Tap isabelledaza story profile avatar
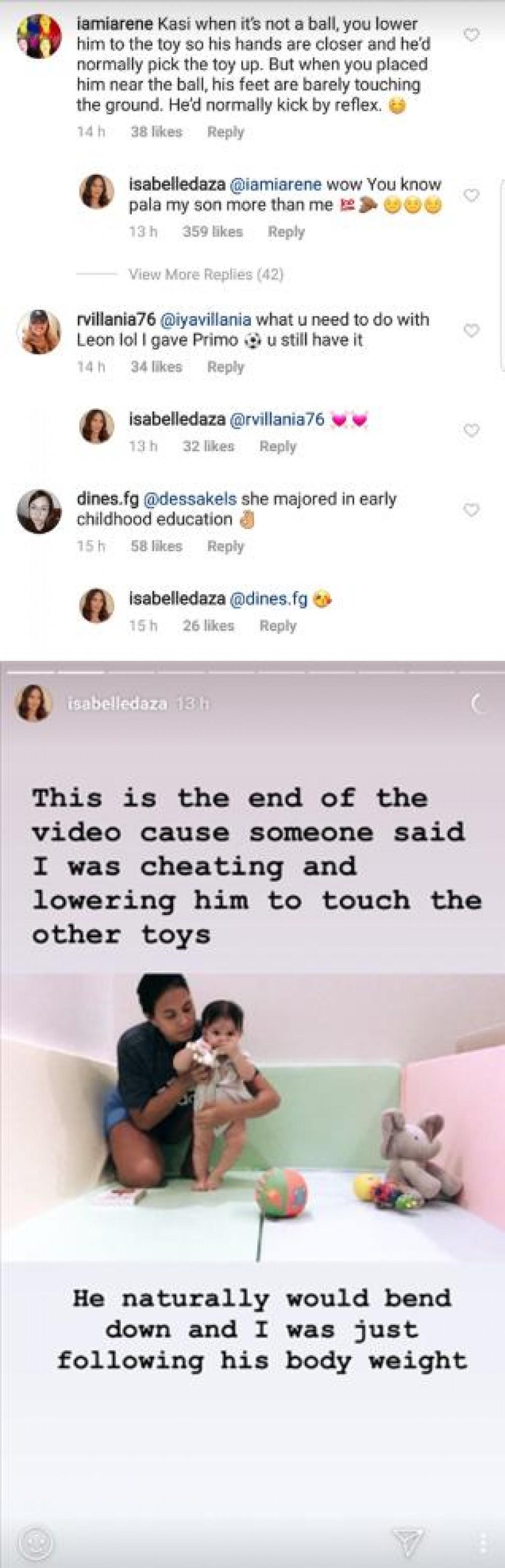The height and width of the screenshot is (1568, 505). pos(34,704)
